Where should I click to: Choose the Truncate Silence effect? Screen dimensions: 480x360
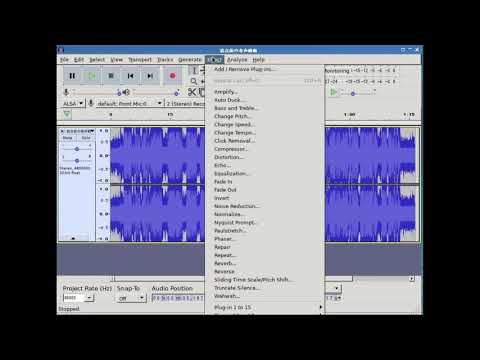click(265, 288)
